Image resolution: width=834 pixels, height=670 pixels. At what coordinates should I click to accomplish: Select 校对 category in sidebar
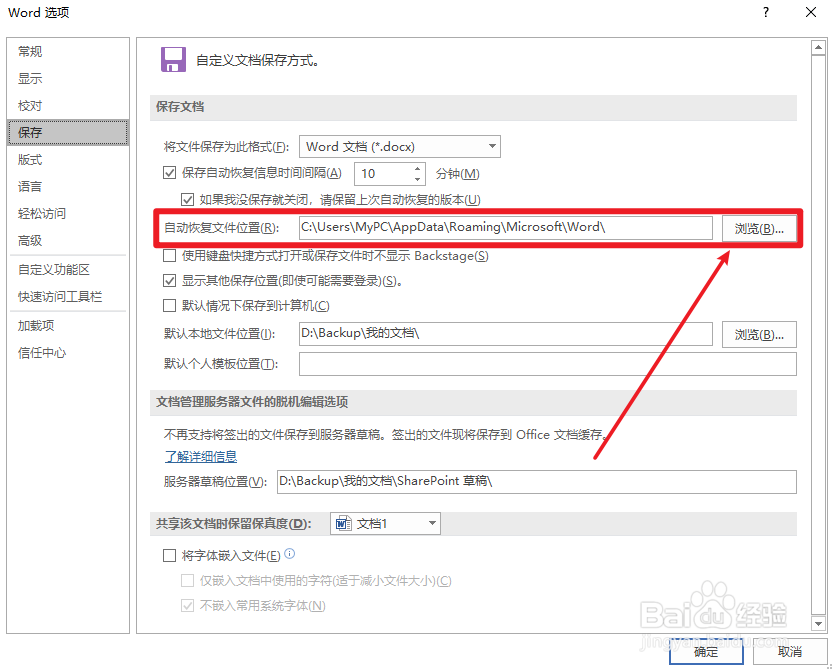coord(68,106)
